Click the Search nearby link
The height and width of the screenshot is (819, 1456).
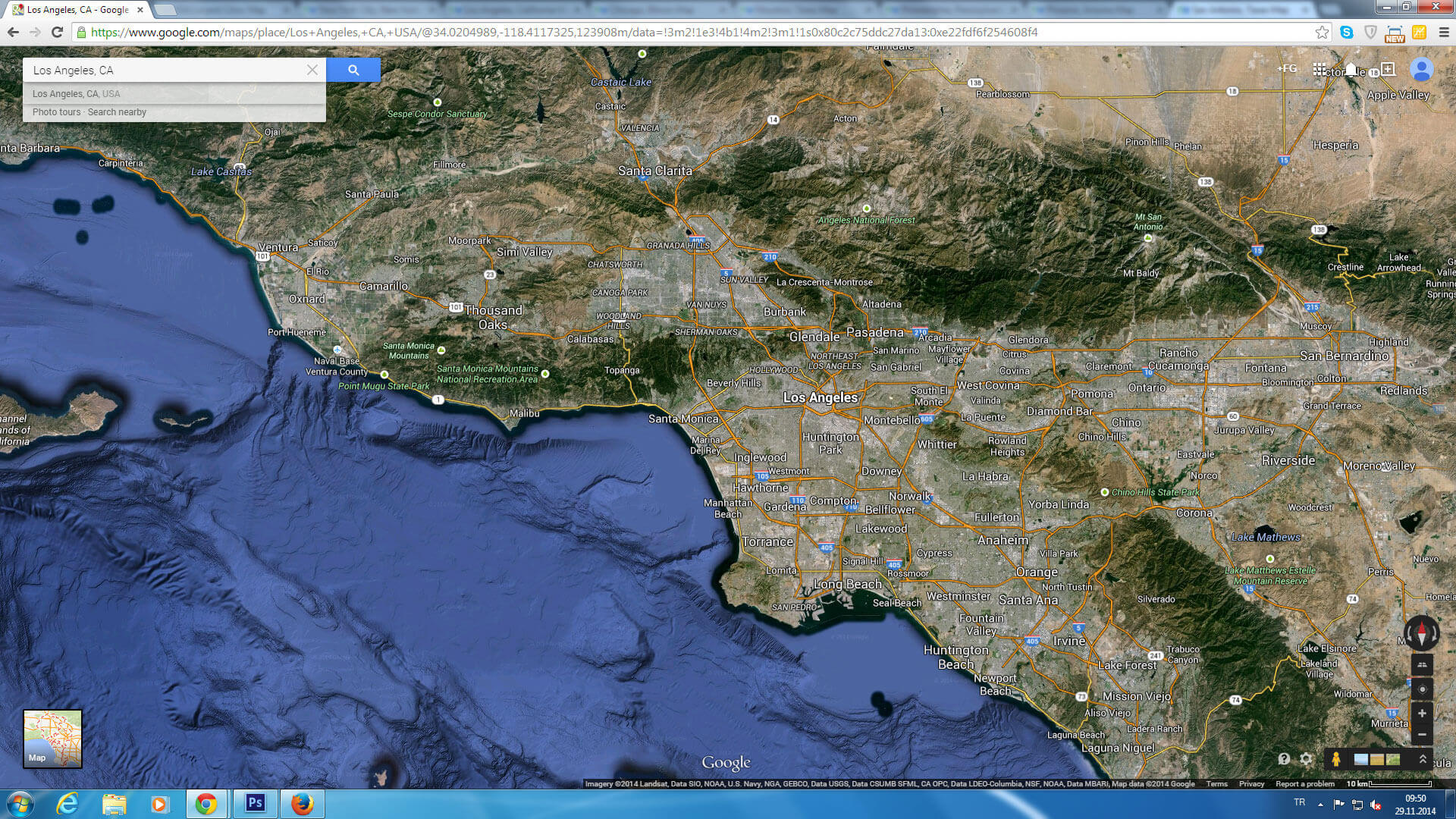[117, 111]
